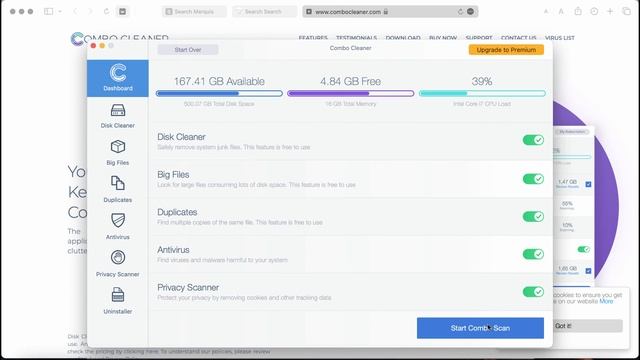Screen dimensions: 640x360
Task: Click Got it on cookie notice
Action: [587, 326]
